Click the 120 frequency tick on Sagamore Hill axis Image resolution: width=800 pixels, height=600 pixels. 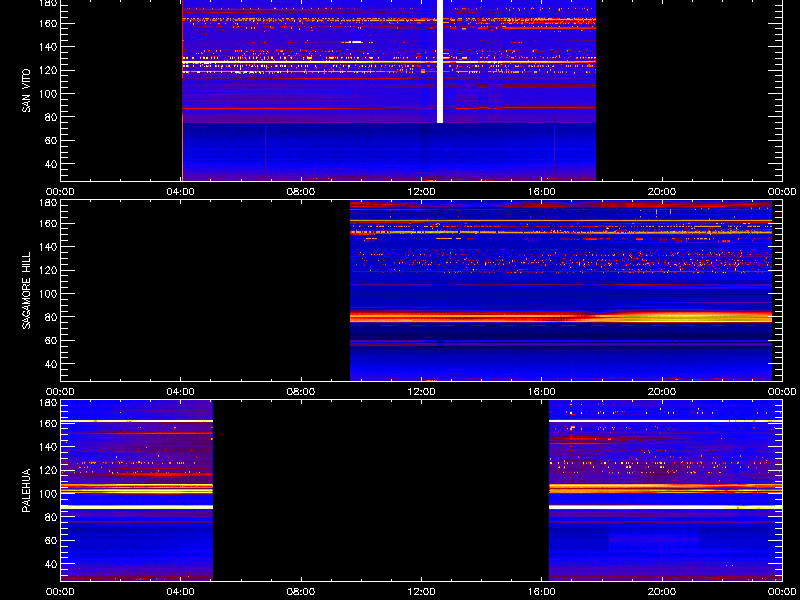(x=49, y=270)
